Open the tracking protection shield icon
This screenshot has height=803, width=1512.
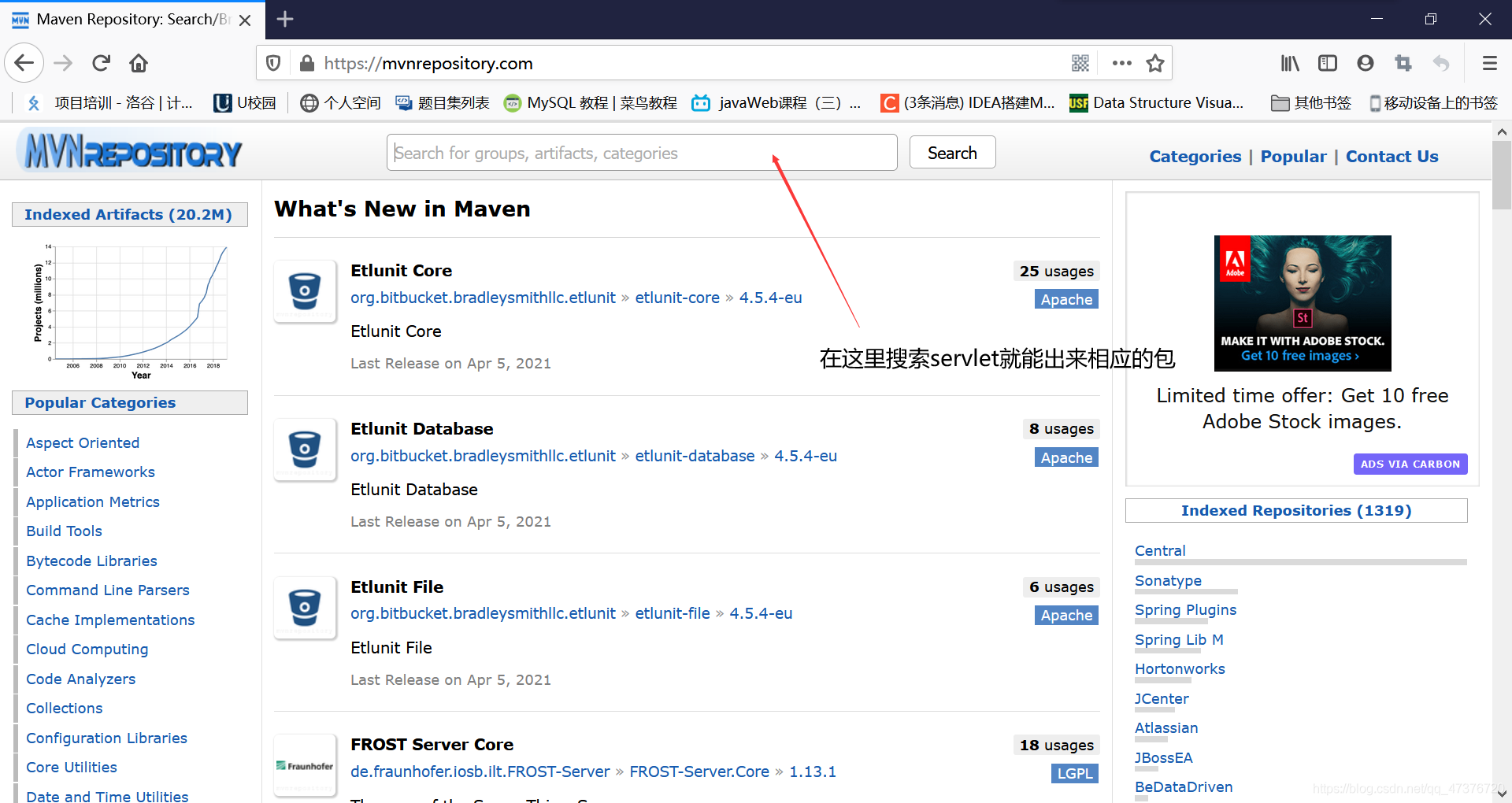273,63
